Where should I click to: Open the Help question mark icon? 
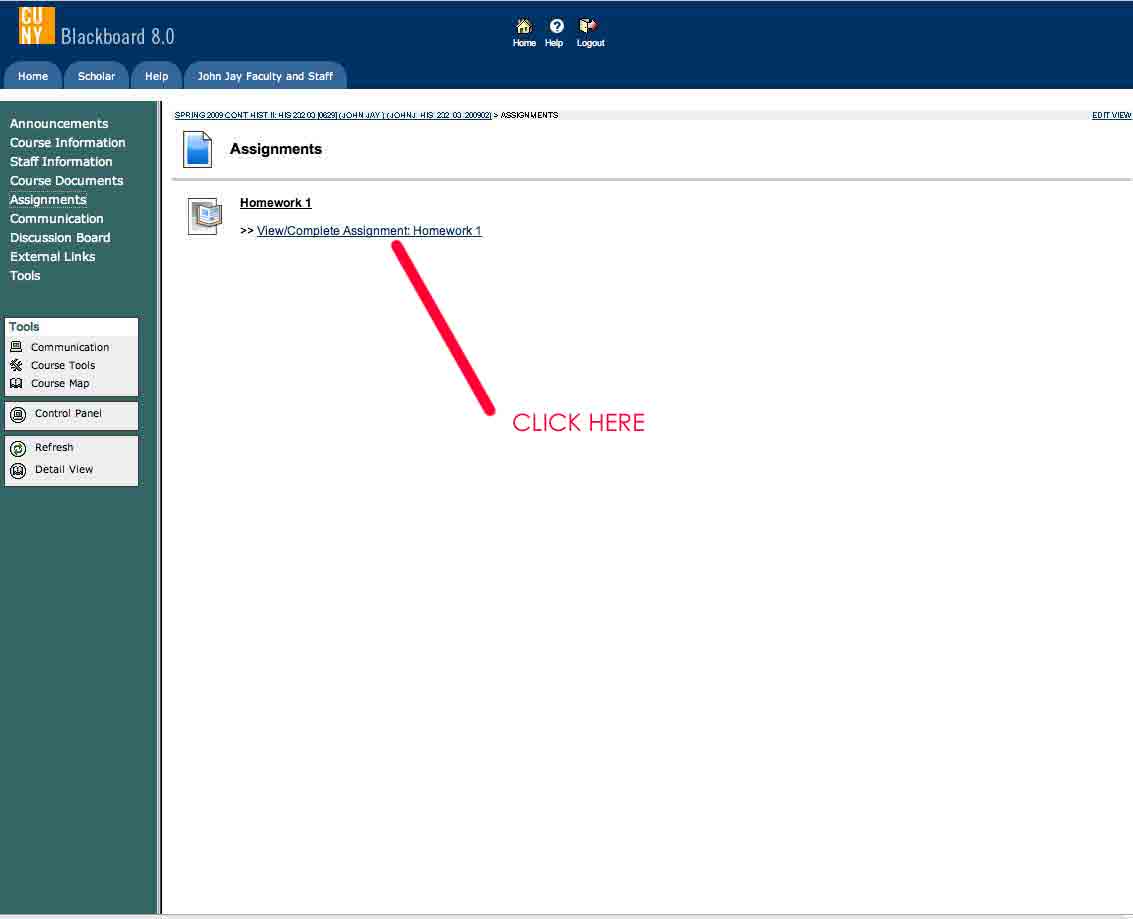click(x=556, y=27)
